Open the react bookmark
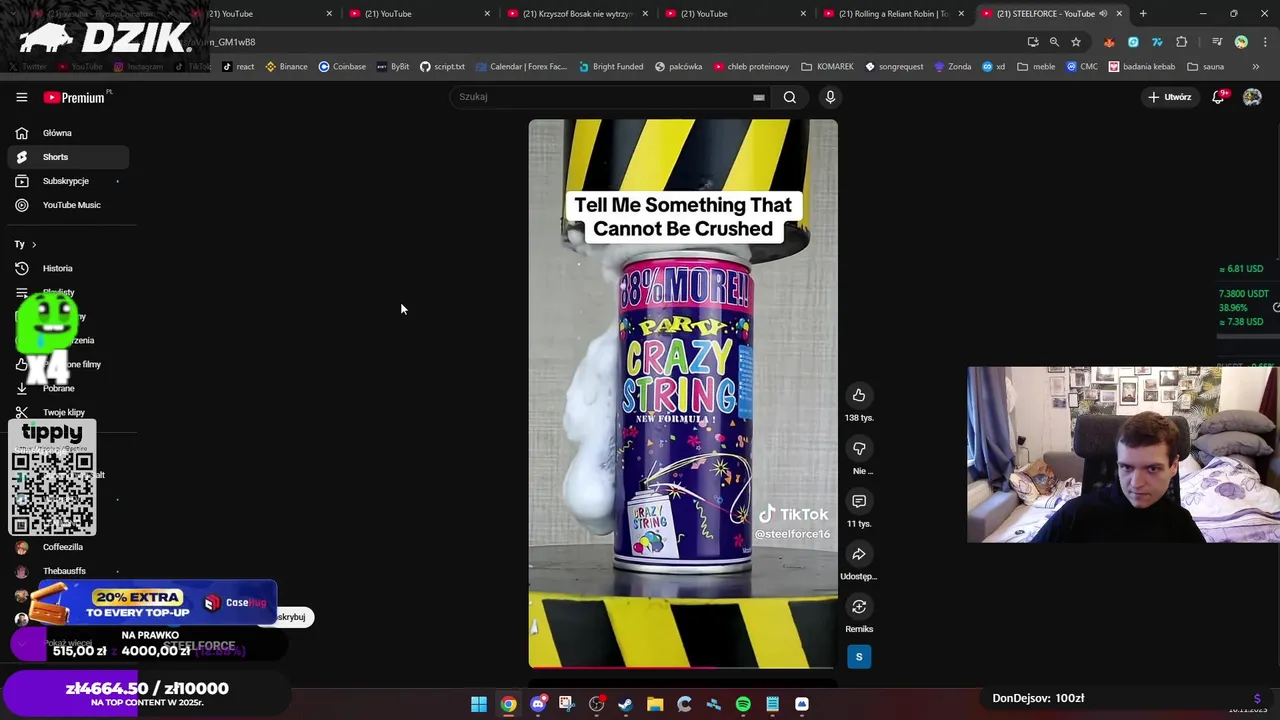Screen dimensions: 1280x720 238,67
